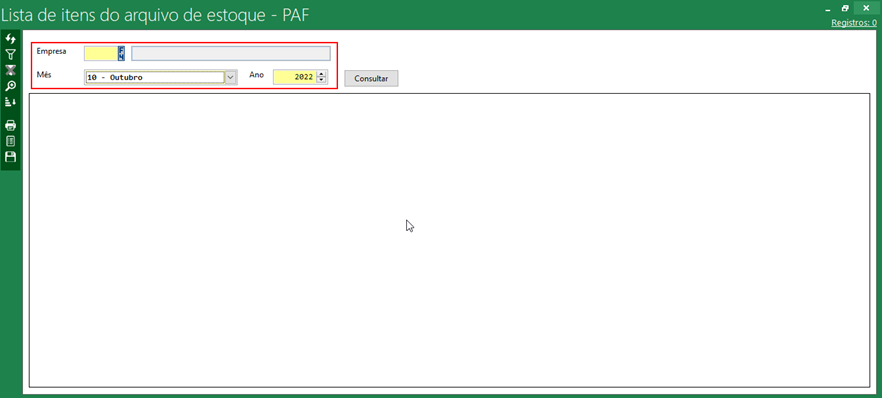Click the F4 lookup button beside Empresa

(x=121, y=53)
